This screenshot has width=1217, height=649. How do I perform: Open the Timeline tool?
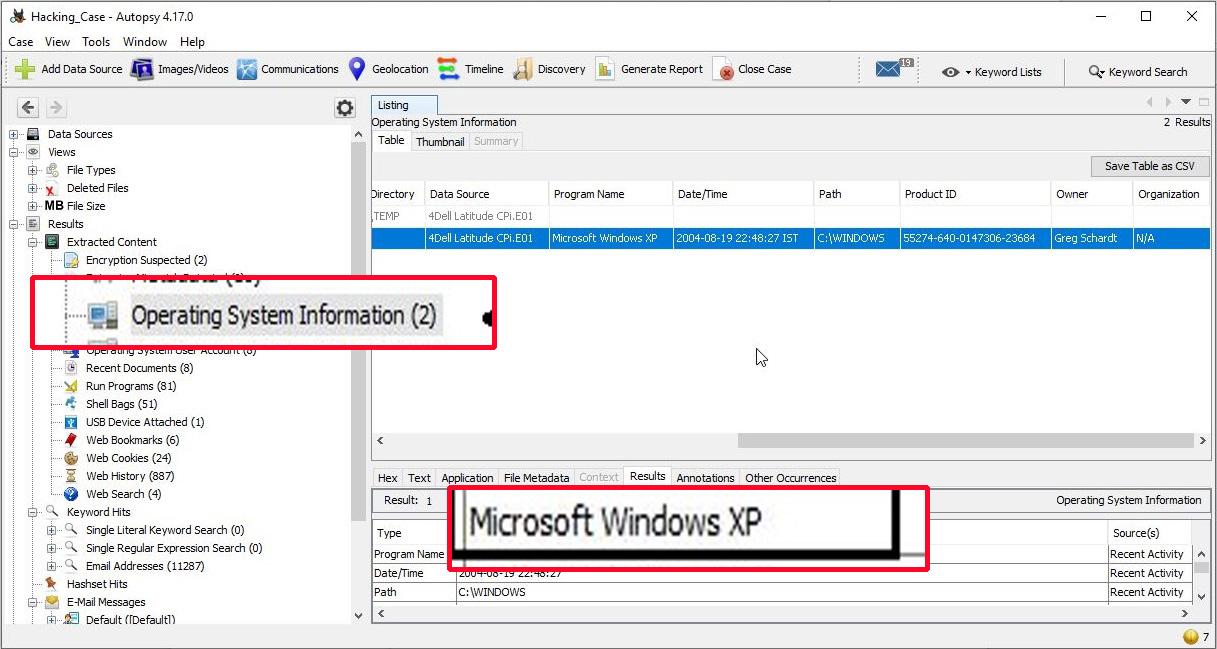(x=448, y=69)
